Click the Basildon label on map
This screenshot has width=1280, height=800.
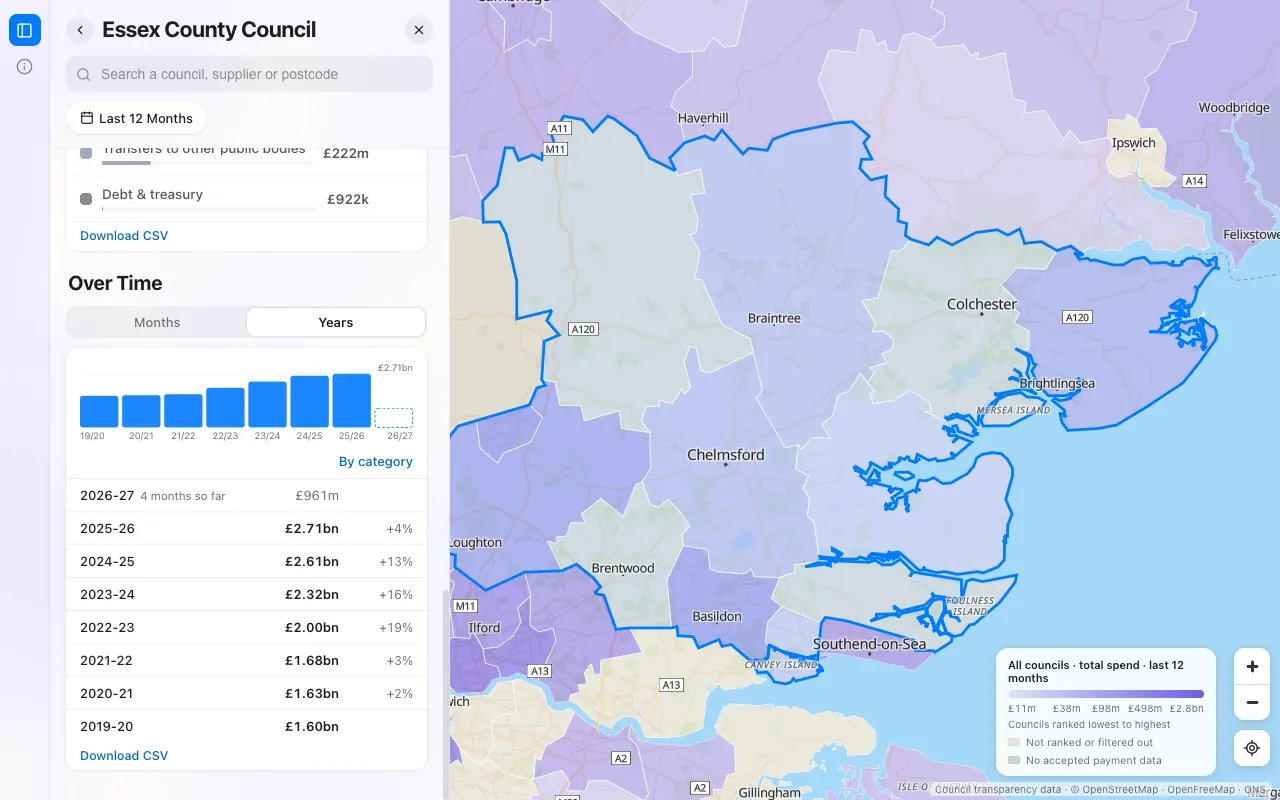coord(717,617)
